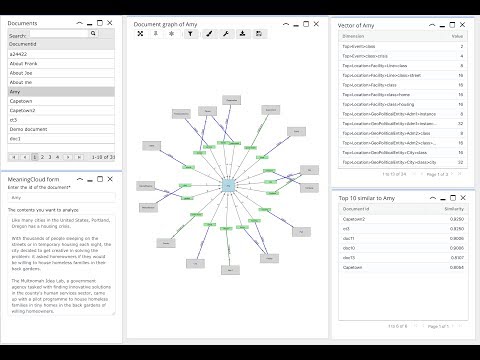
Task: Select page 4 in Documents pager
Action: pyautogui.click(x=57, y=157)
